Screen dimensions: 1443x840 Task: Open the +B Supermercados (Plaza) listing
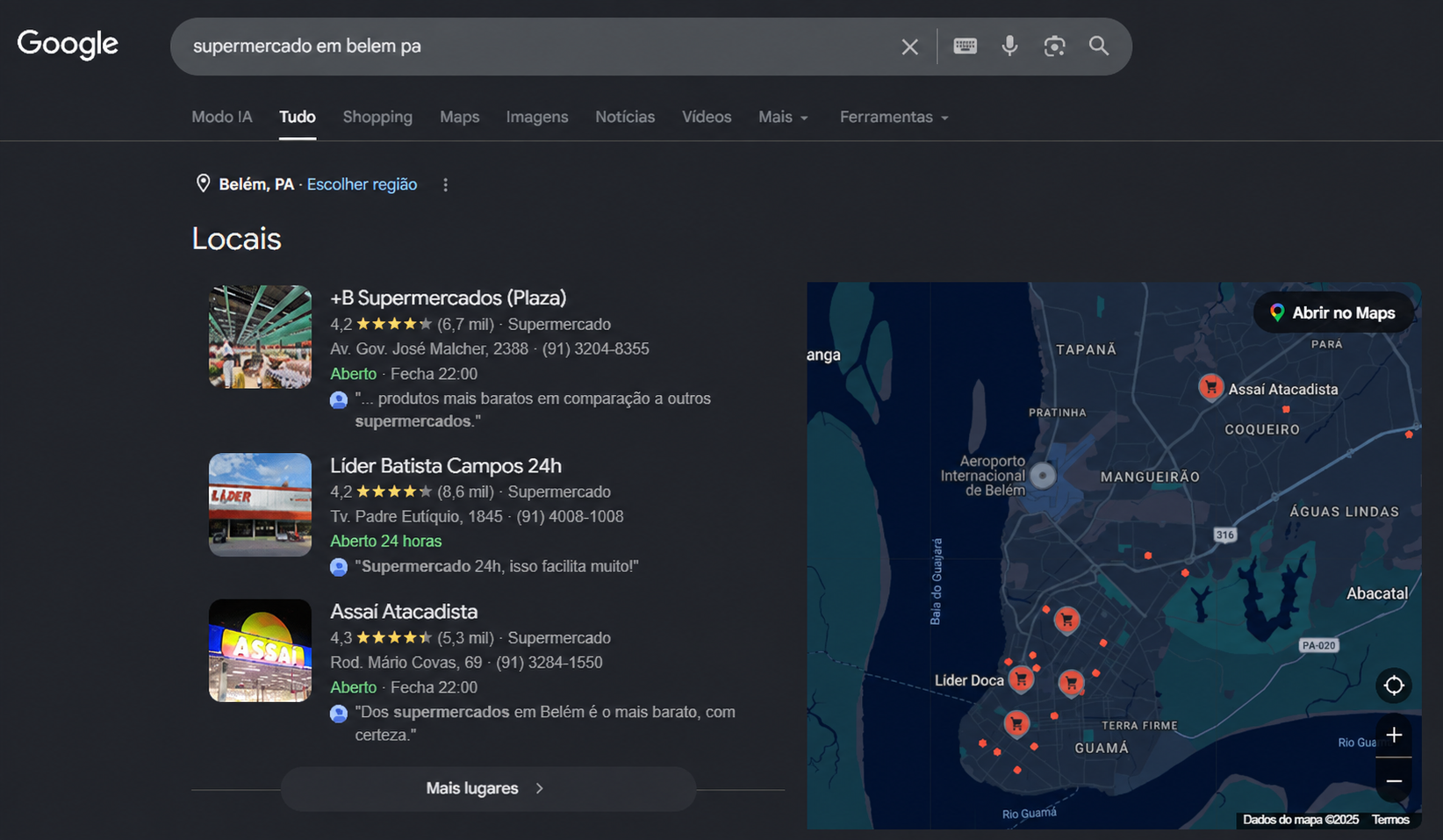point(448,298)
